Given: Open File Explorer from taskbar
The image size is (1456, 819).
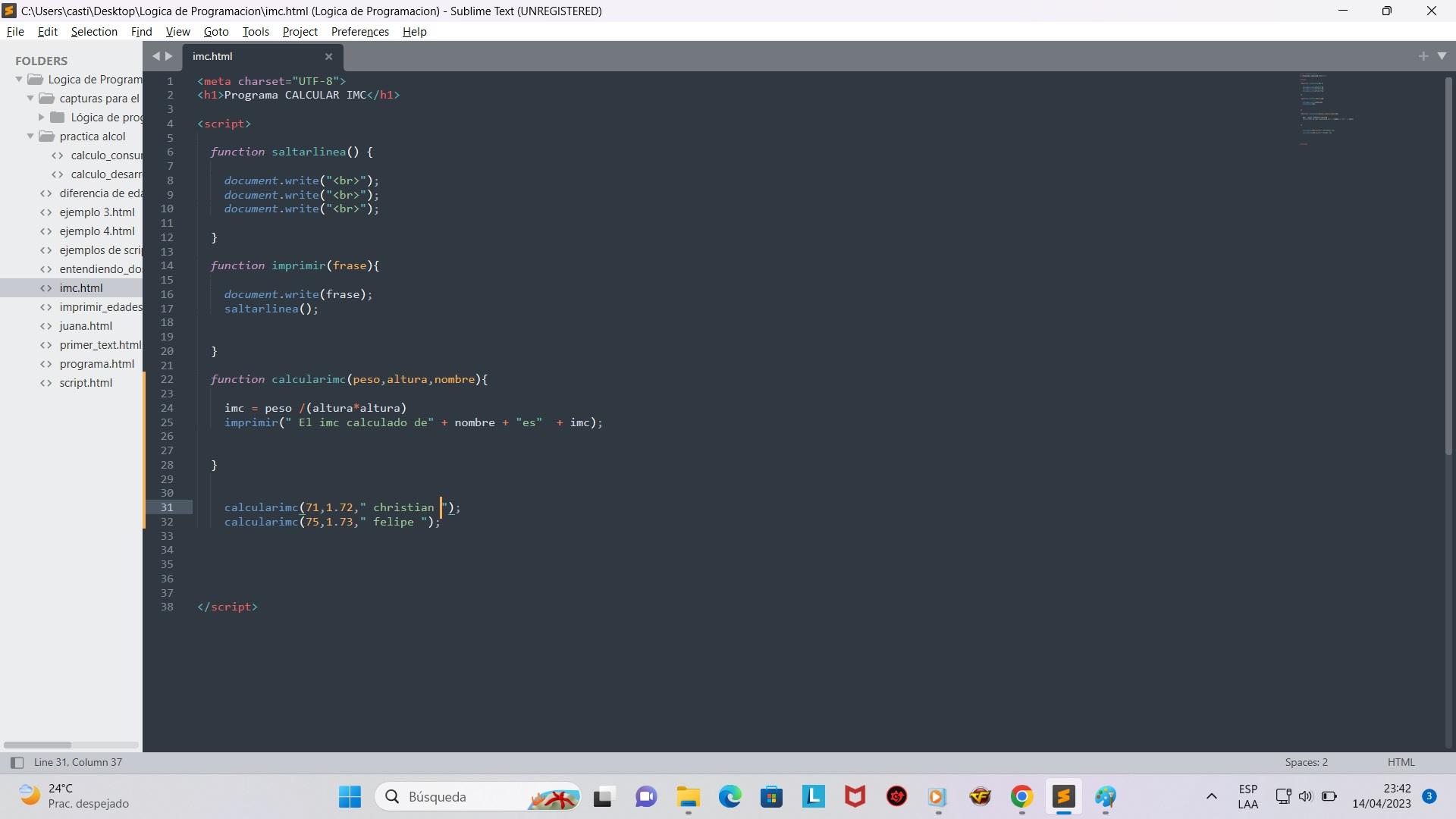Looking at the screenshot, I should pos(689,797).
